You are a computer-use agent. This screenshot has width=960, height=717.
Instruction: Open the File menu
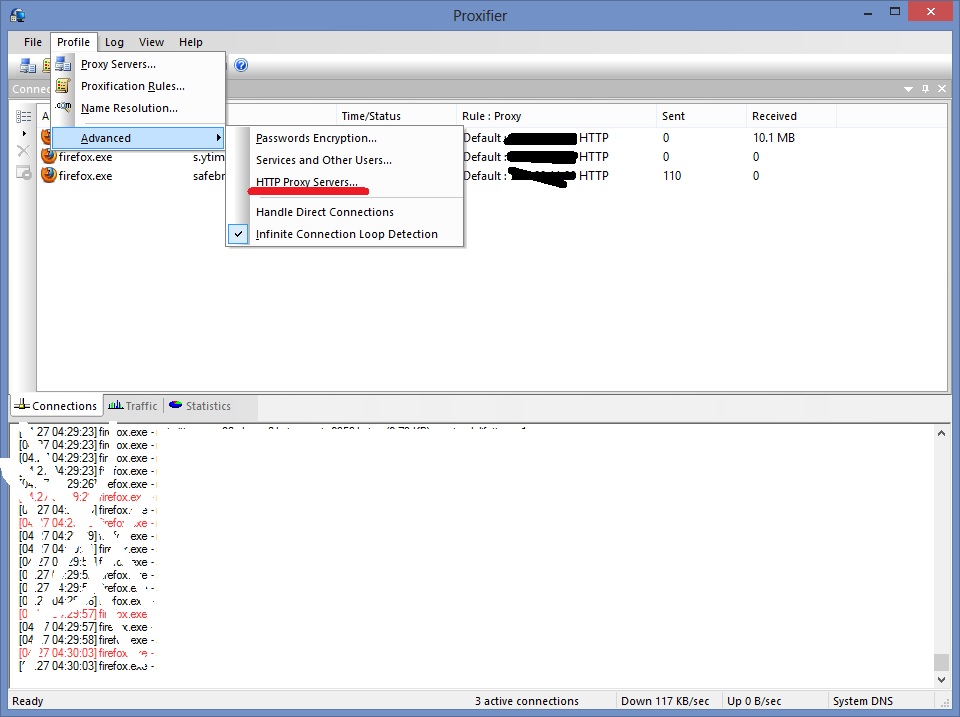pyautogui.click(x=33, y=42)
